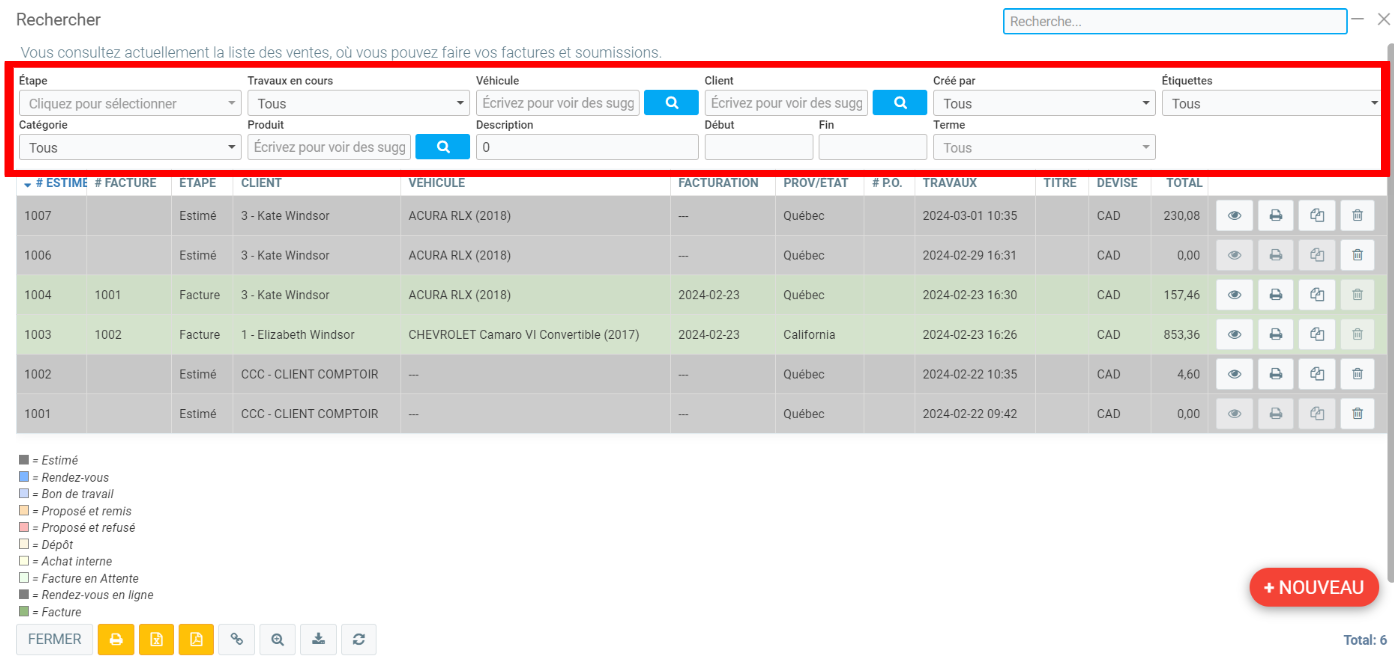Expand the Travaux en cours dropdown
Image resolution: width=1396 pixels, height=662 pixels.
point(358,103)
